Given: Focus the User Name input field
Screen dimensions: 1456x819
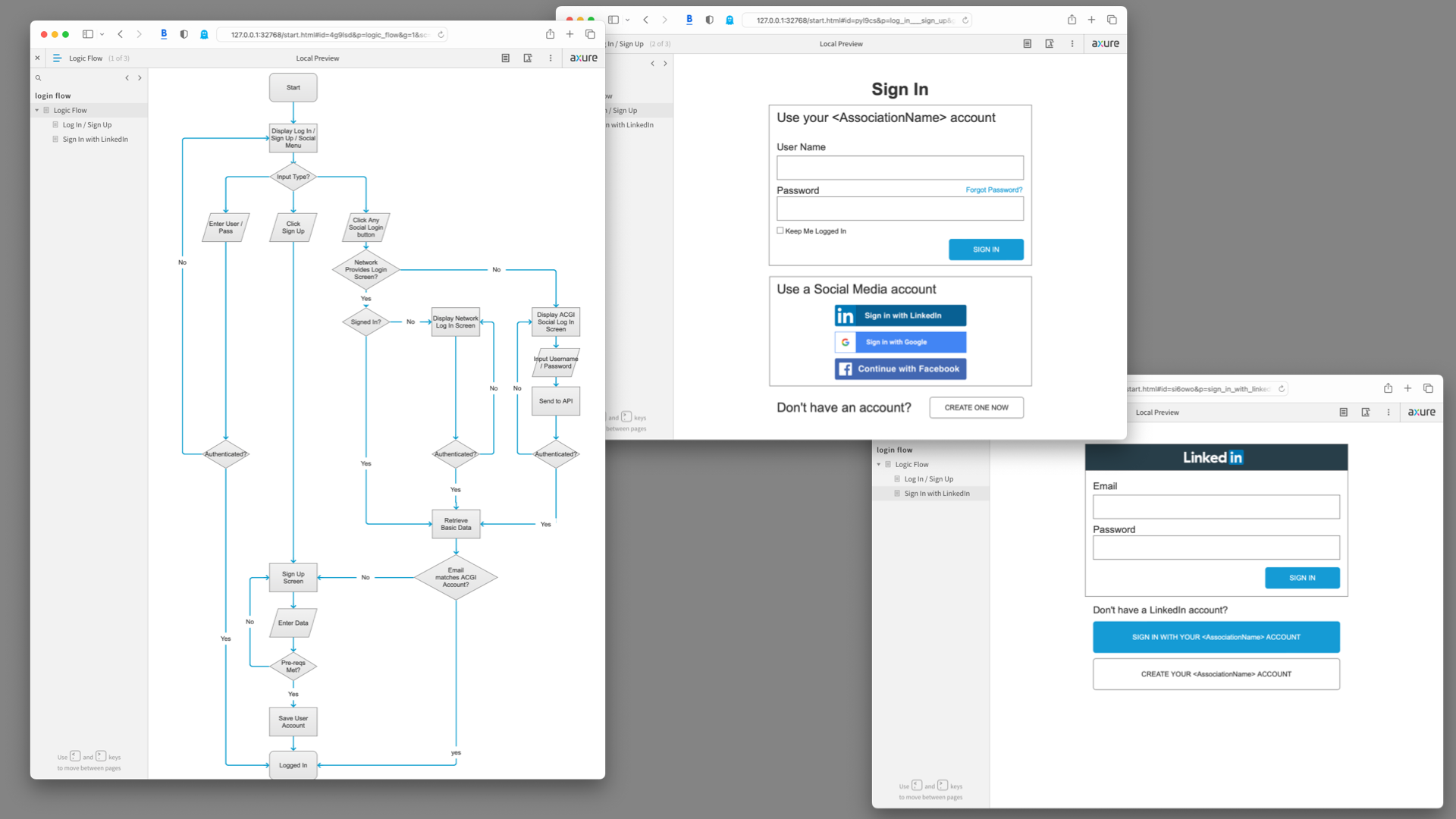Looking at the screenshot, I should tap(899, 168).
